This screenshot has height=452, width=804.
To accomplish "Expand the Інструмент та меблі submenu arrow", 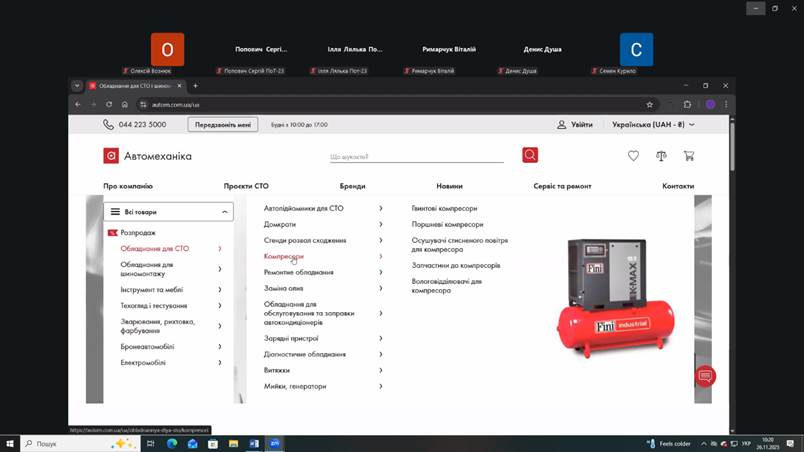I will (x=220, y=289).
